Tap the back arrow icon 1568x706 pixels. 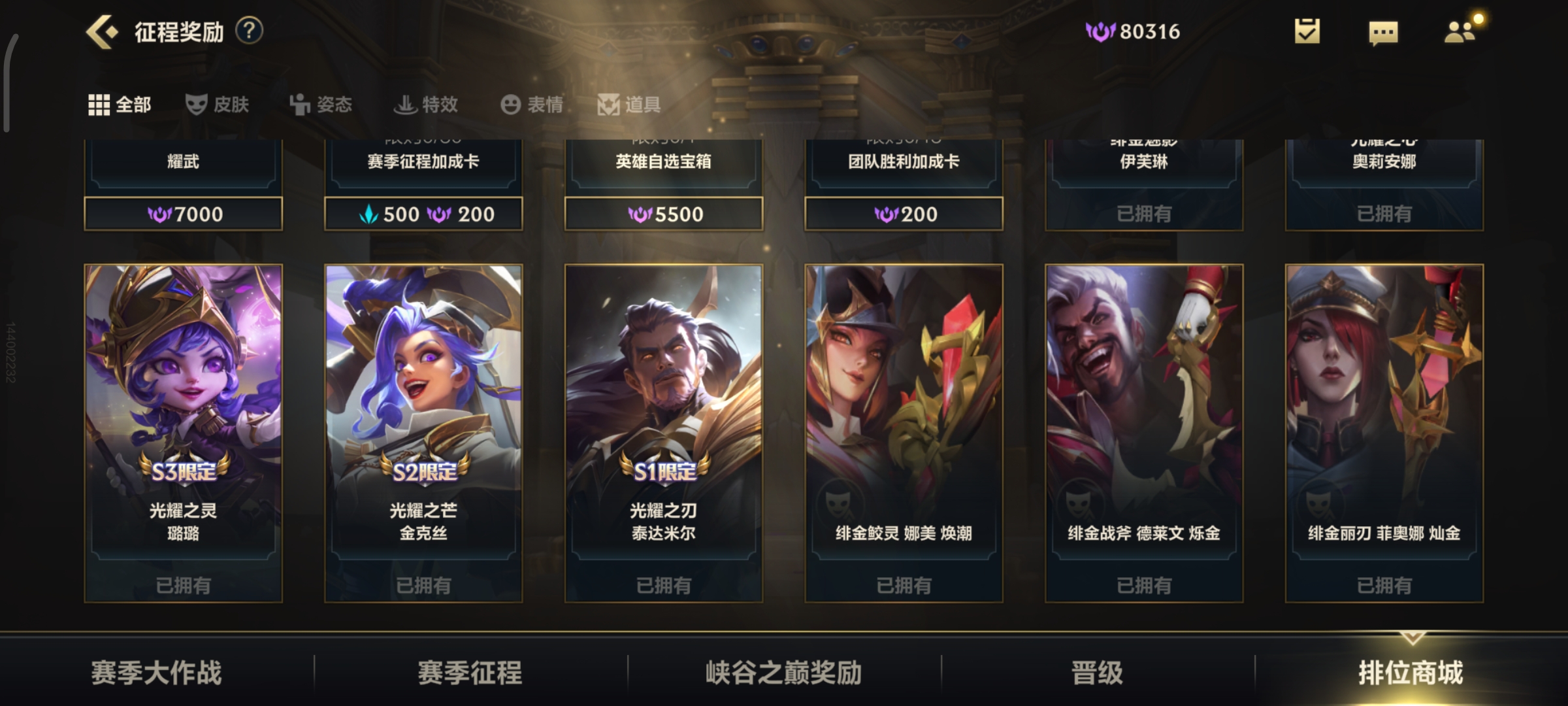click(102, 31)
